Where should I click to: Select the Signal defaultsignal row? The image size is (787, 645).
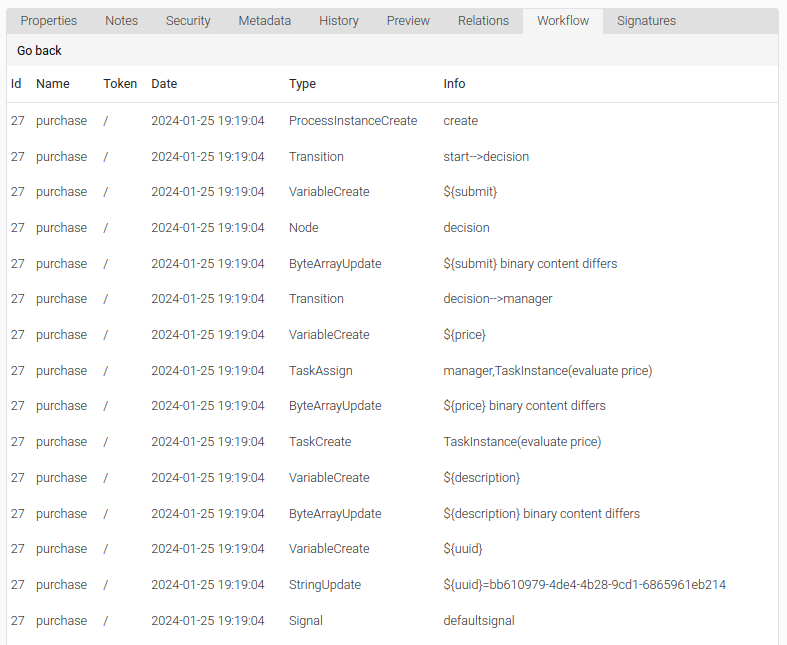392,620
